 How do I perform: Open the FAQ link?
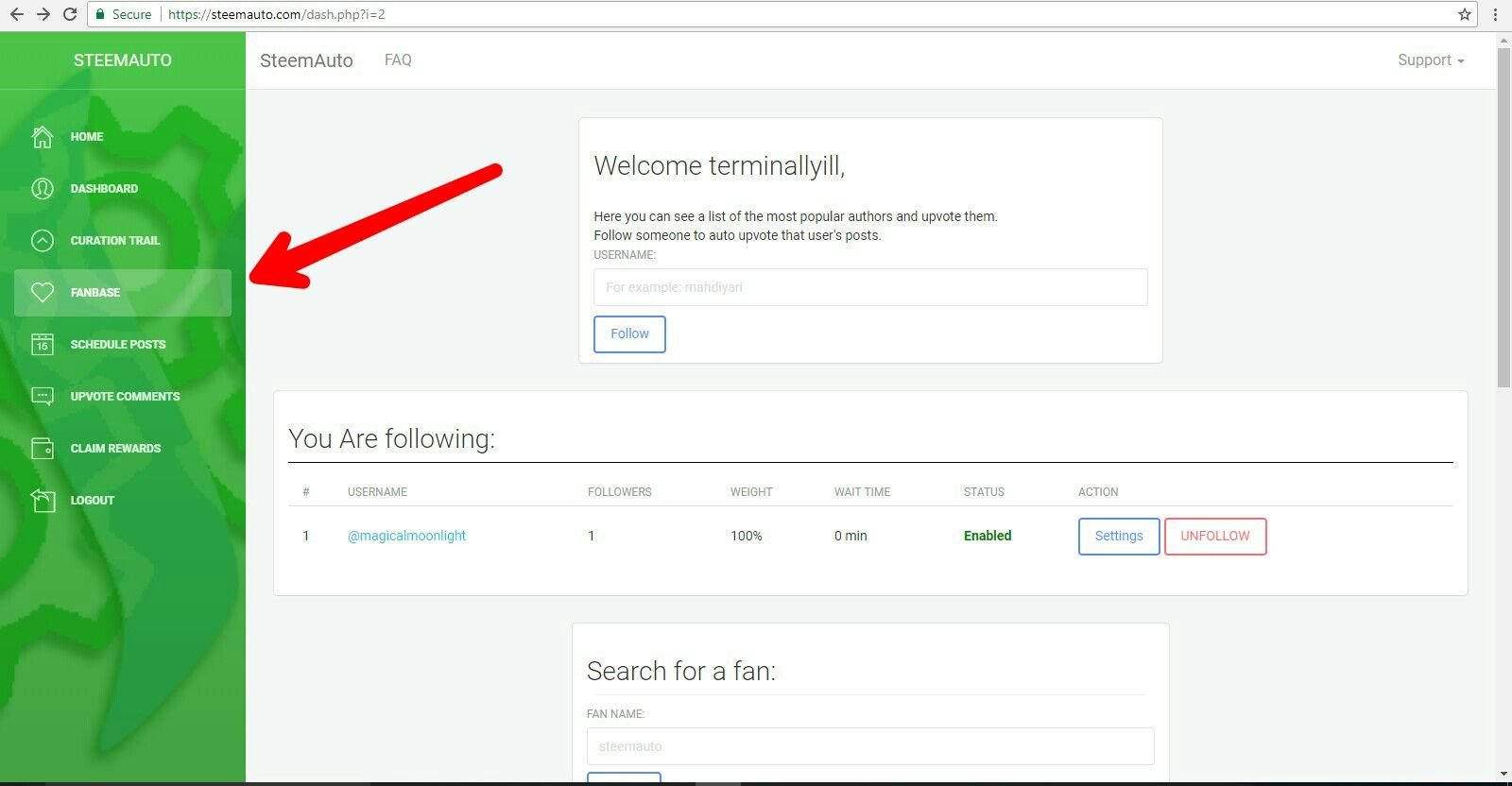(398, 60)
